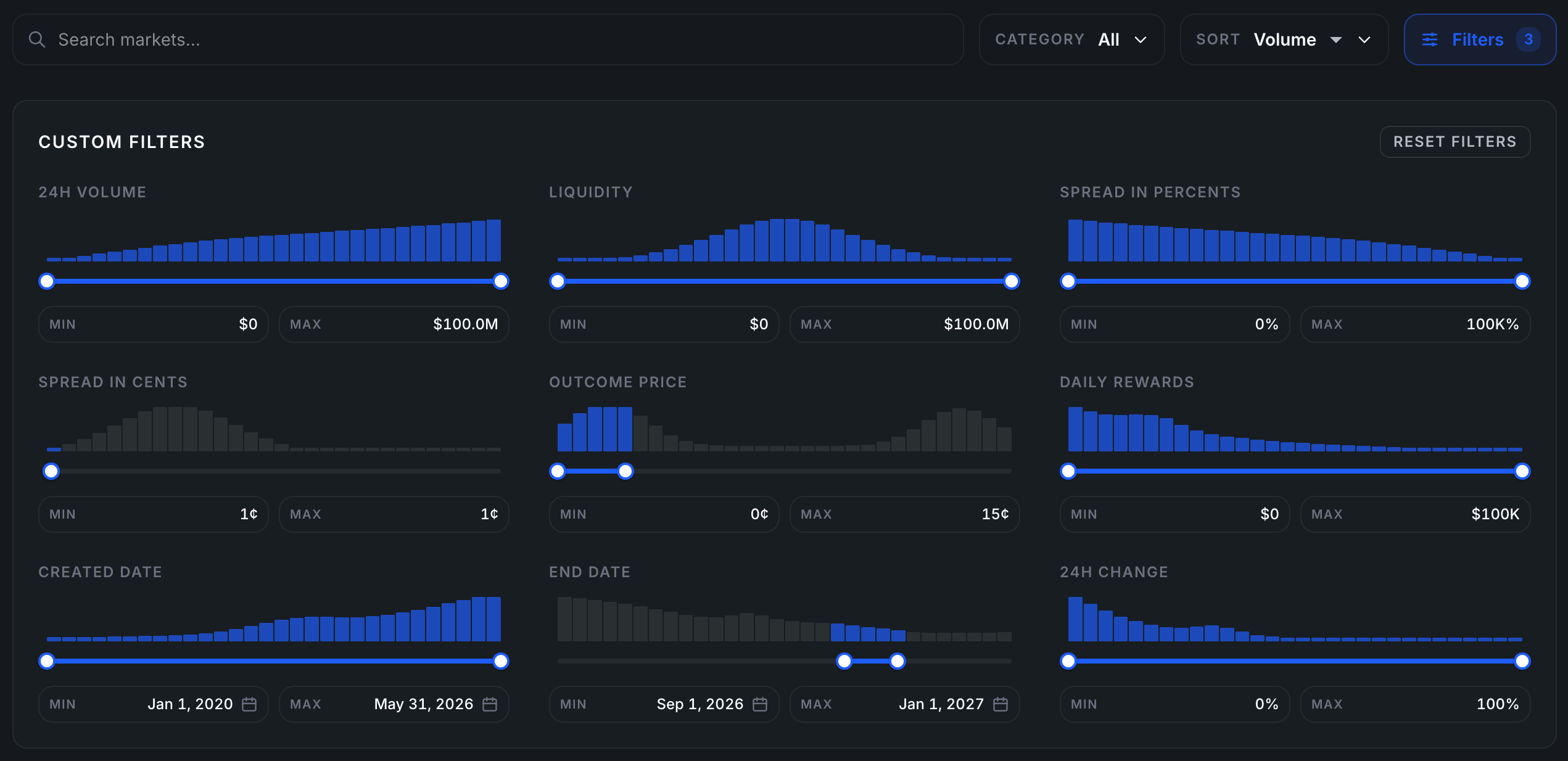
Task: Edit Created Date max May 31, 2026
Action: (394, 704)
